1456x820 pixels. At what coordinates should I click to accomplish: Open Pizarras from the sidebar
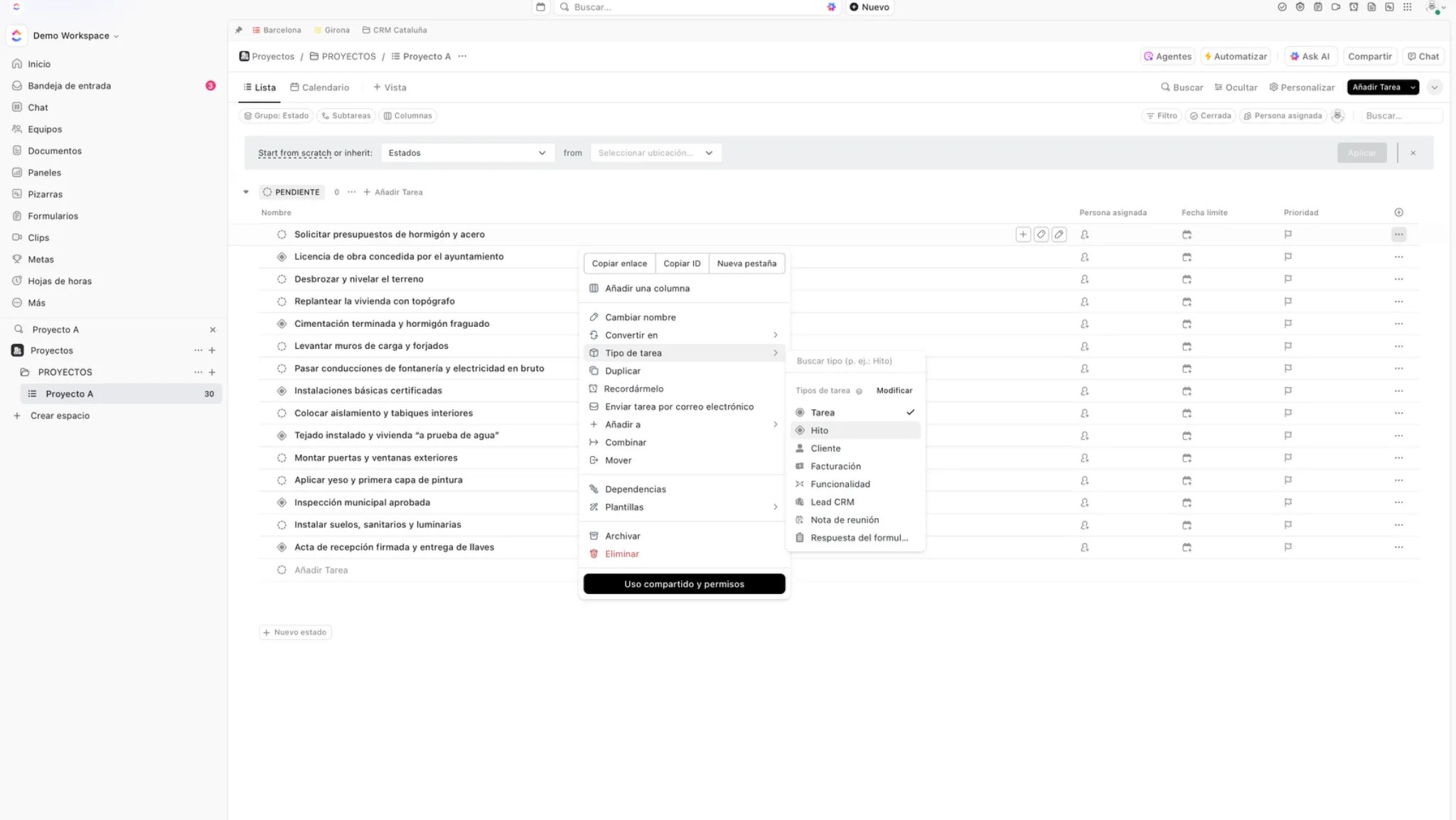pos(45,193)
